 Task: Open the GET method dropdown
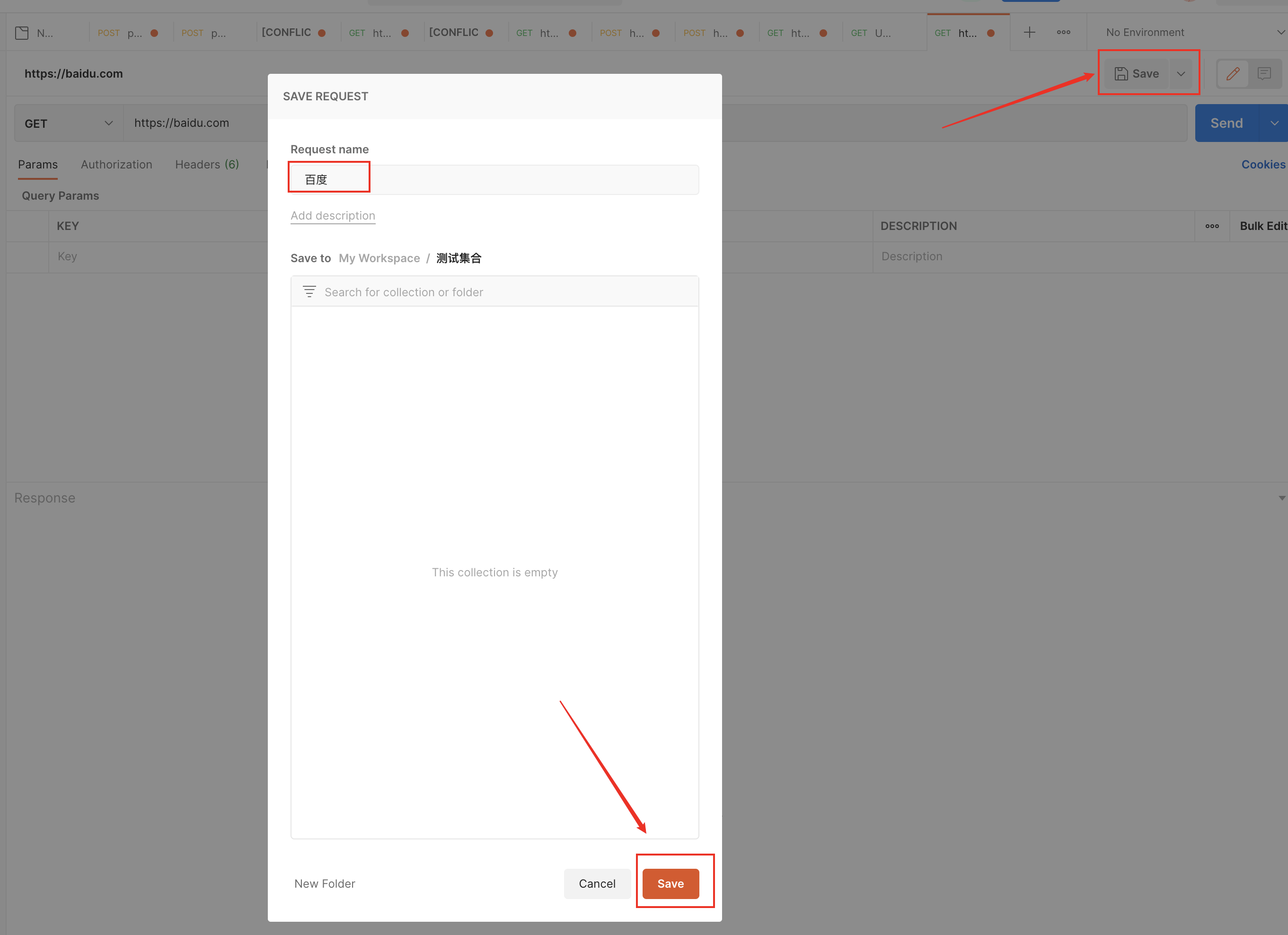68,123
